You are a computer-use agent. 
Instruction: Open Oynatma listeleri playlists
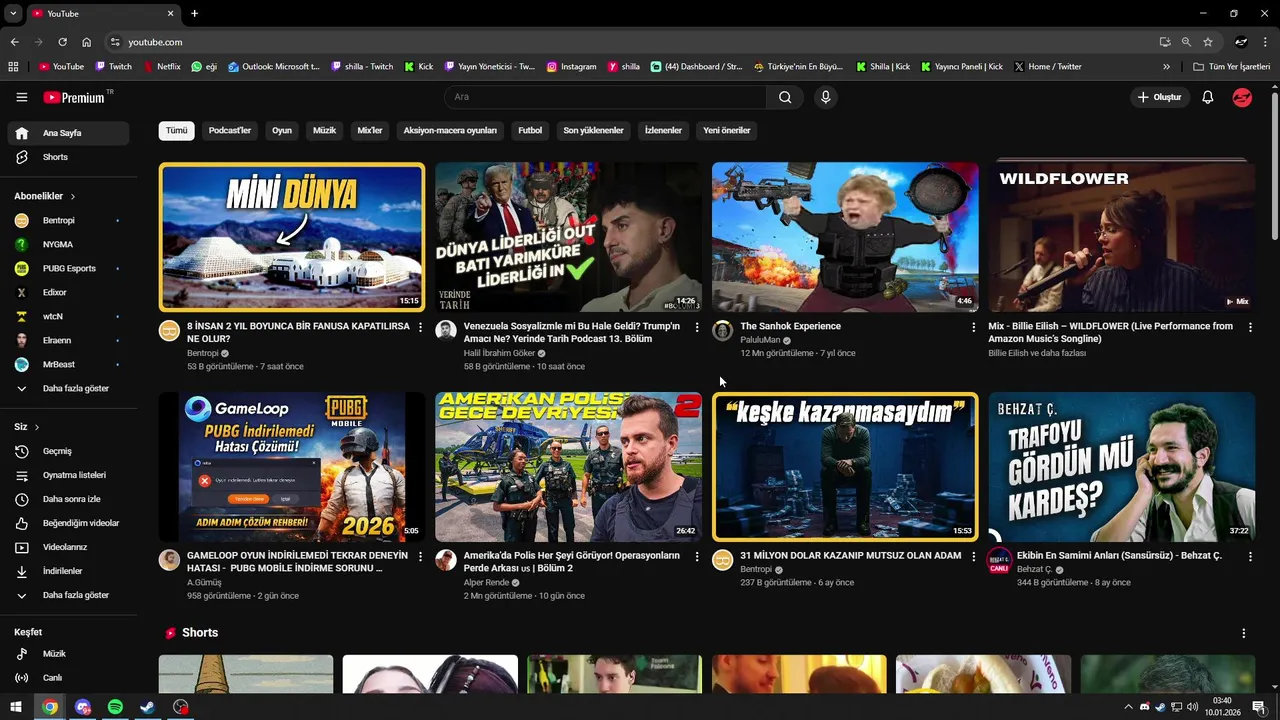68,475
